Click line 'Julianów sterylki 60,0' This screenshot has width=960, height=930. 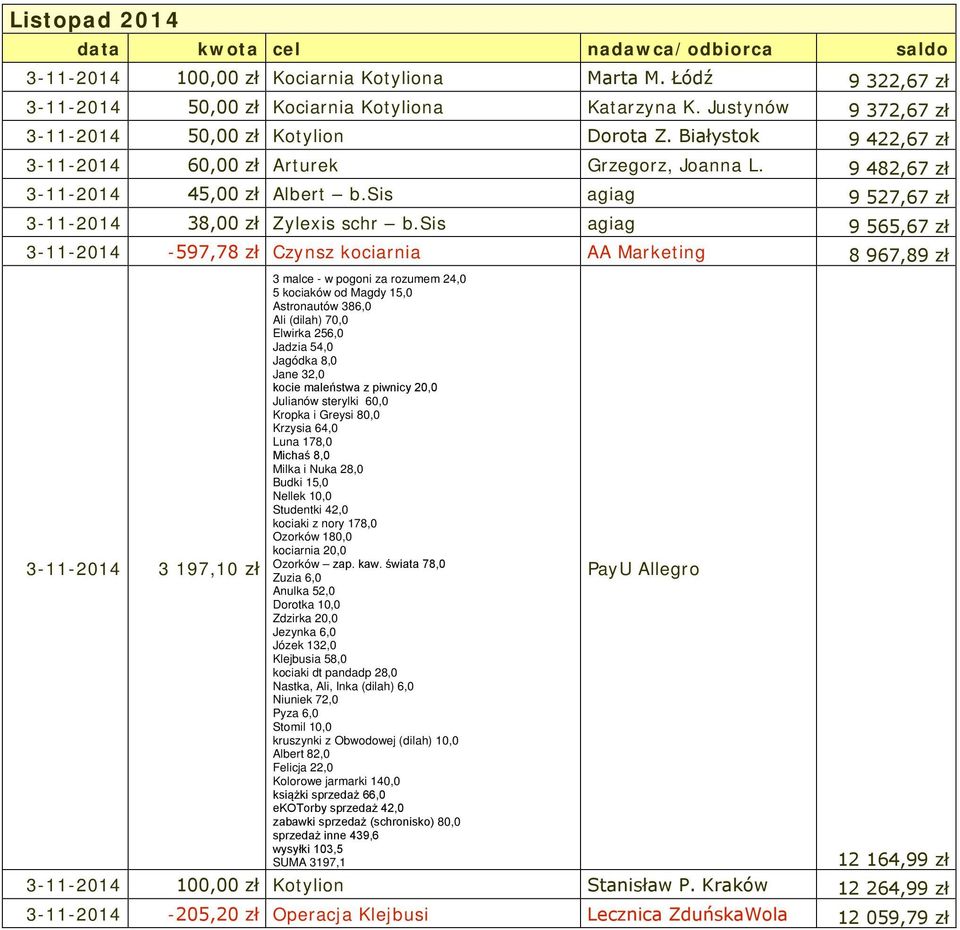tap(330, 402)
